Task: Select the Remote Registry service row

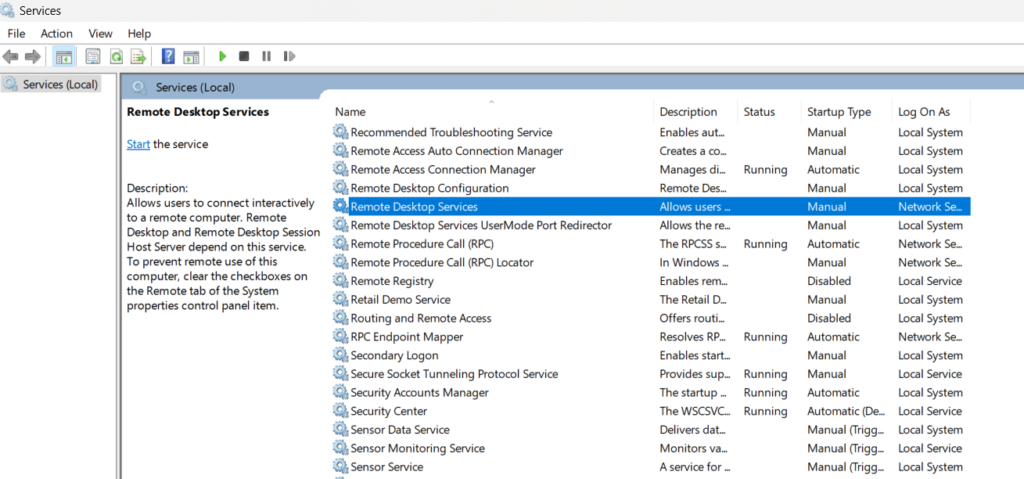Action: 392,281
